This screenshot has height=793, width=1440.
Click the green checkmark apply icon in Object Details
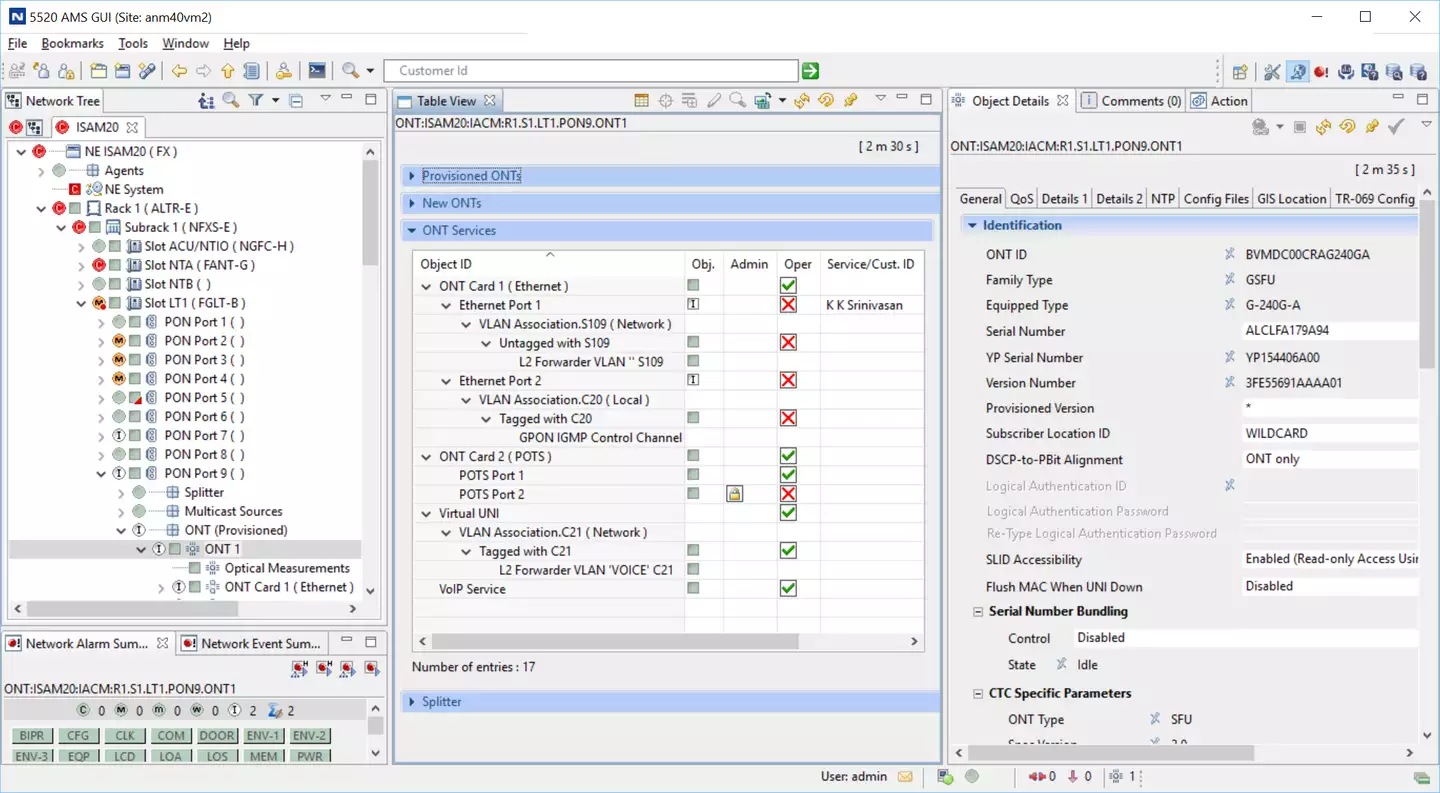pos(1396,126)
